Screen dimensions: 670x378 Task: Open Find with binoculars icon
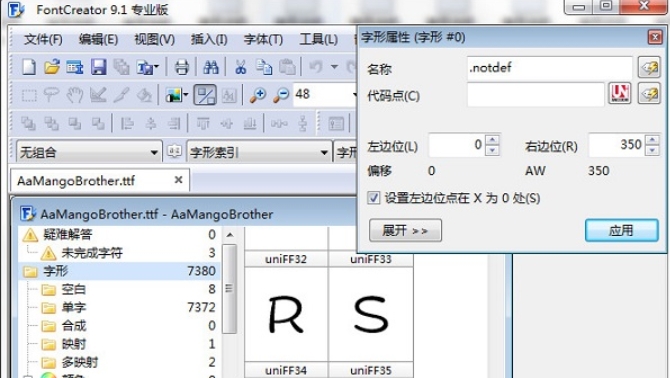point(211,67)
